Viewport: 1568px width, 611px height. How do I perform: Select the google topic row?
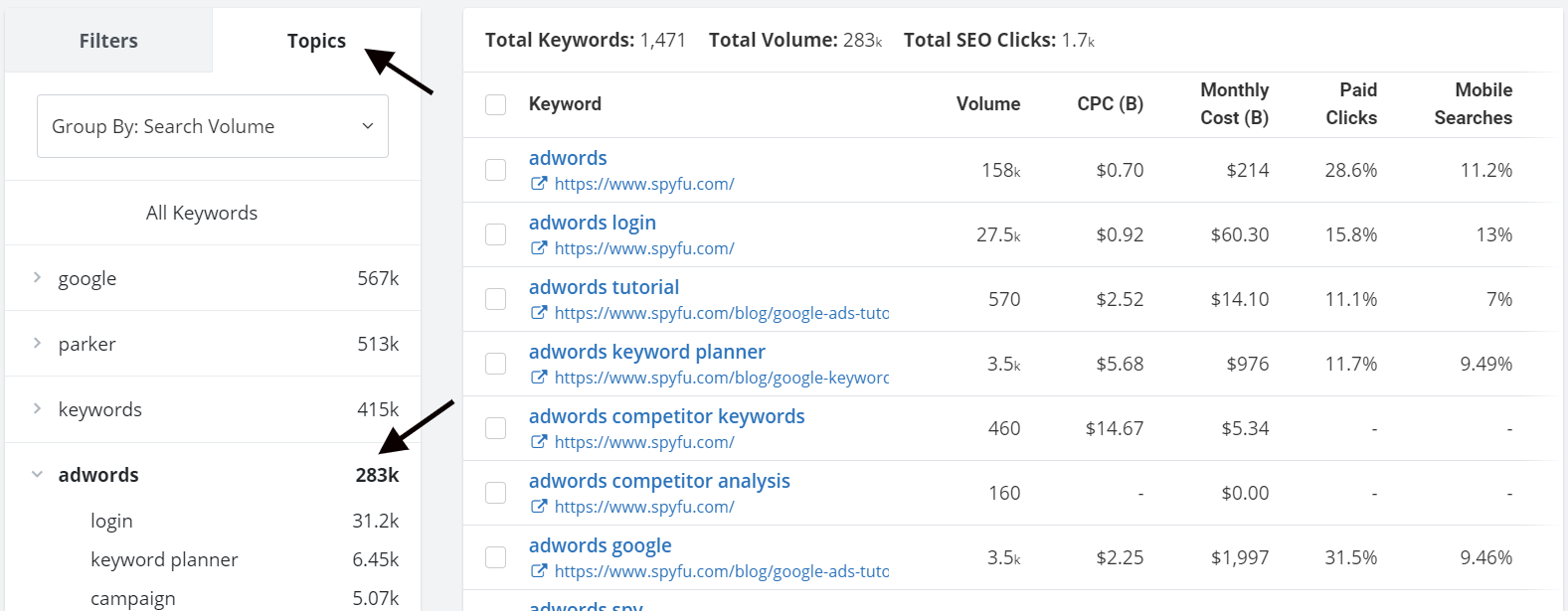tap(213, 278)
